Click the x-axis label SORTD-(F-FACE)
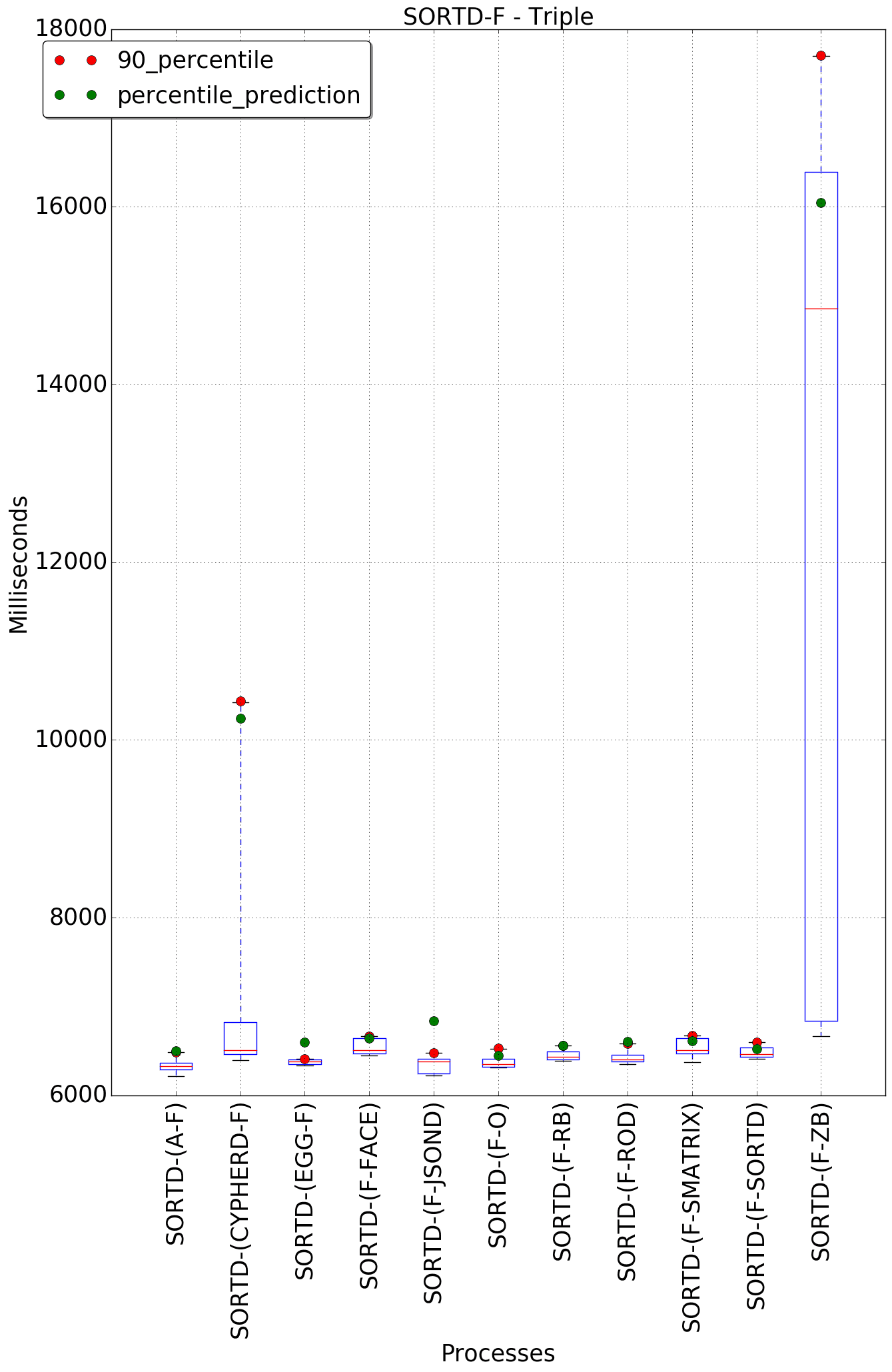The image size is (892, 1372). (369, 1195)
